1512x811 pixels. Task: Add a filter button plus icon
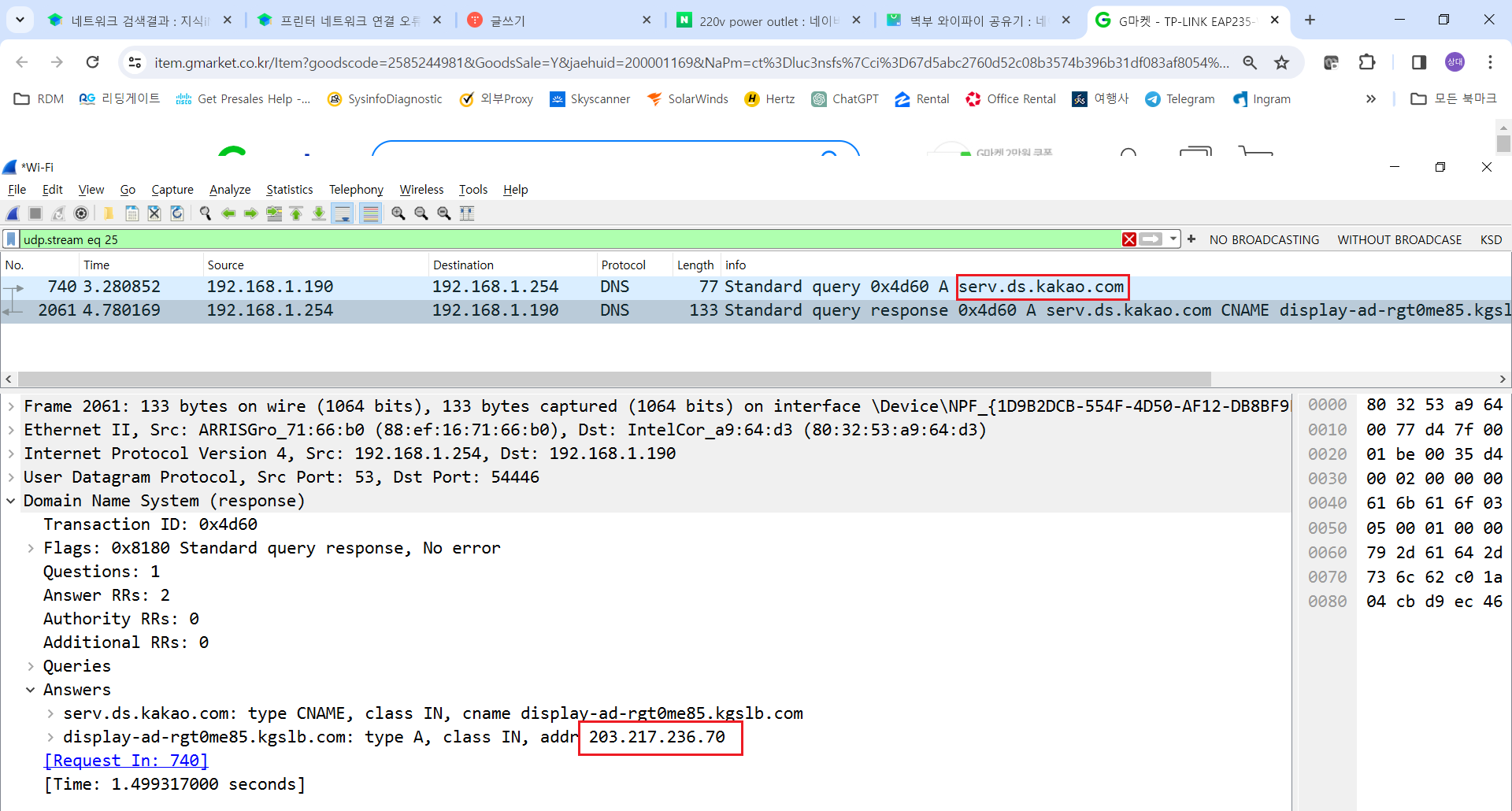pos(1191,239)
